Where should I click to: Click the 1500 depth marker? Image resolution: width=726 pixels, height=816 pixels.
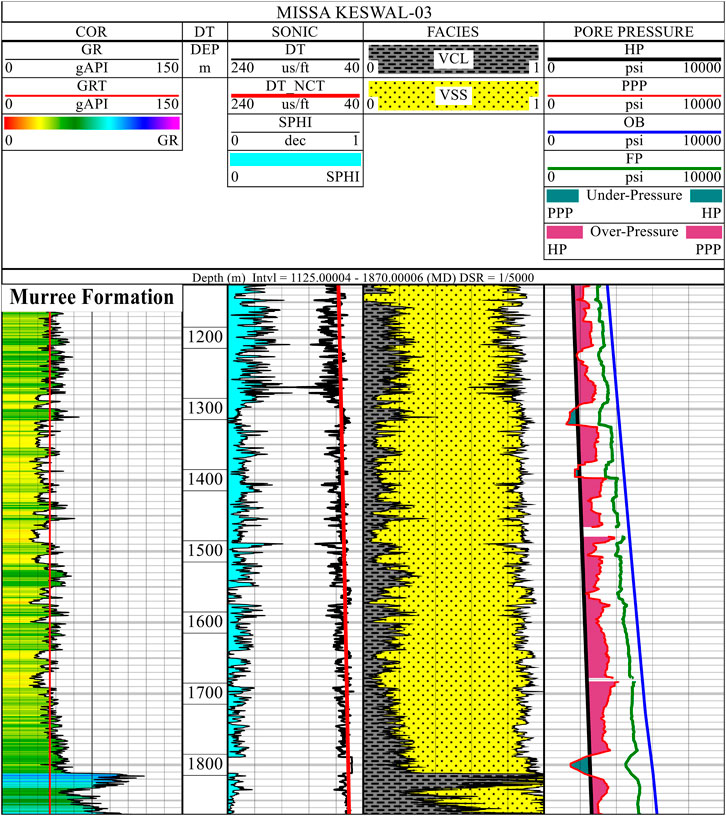(205, 550)
